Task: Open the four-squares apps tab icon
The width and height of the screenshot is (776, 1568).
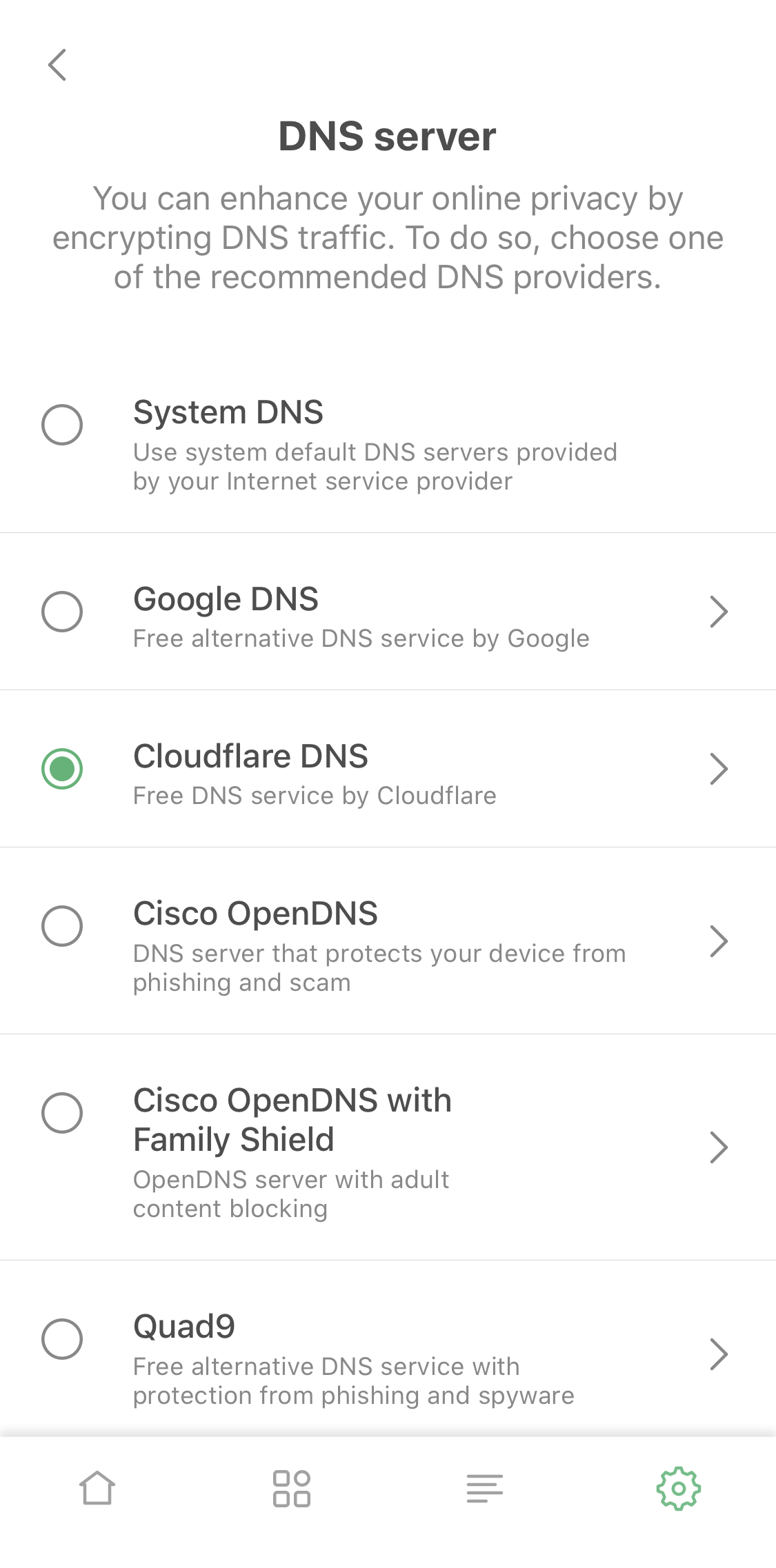Action: (x=292, y=1488)
